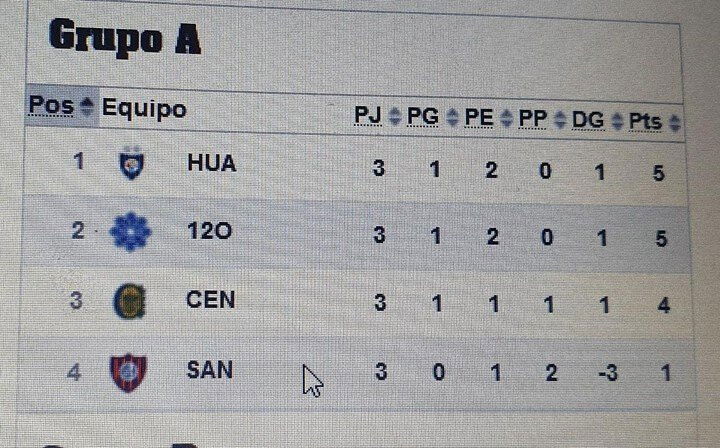Open the SAN team link
Screen dimensions: 720x448
[210, 370]
